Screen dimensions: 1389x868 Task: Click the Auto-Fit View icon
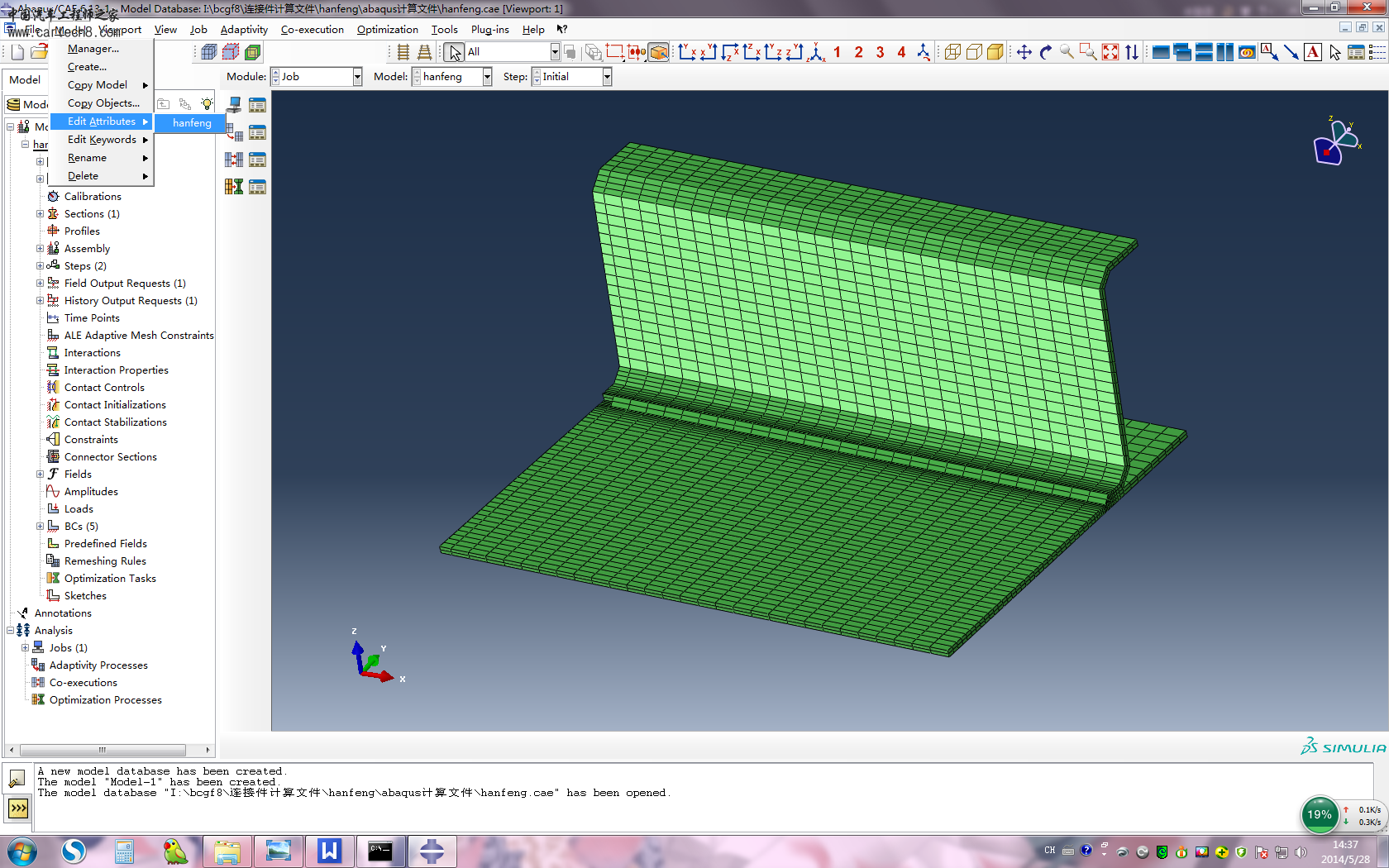point(1110,52)
